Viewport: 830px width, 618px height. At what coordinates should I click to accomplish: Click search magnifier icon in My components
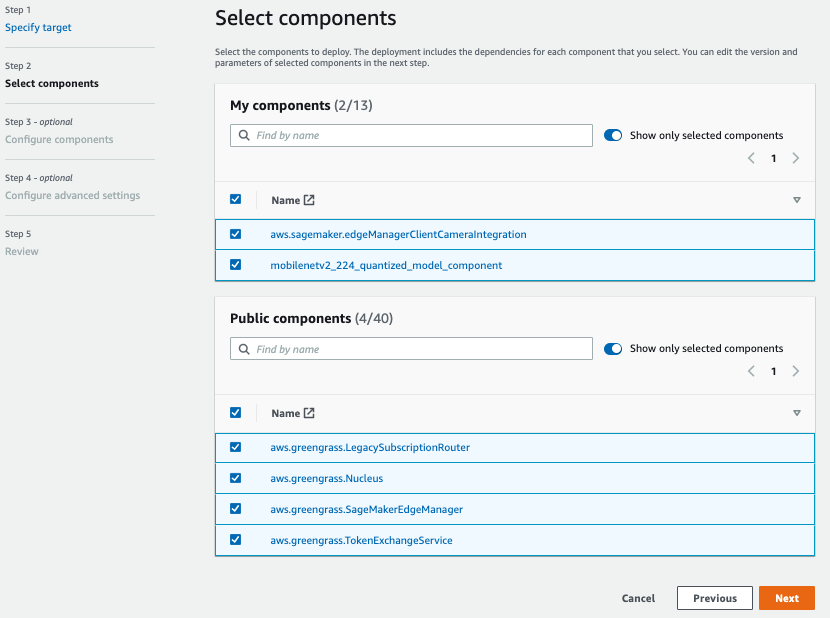point(244,136)
